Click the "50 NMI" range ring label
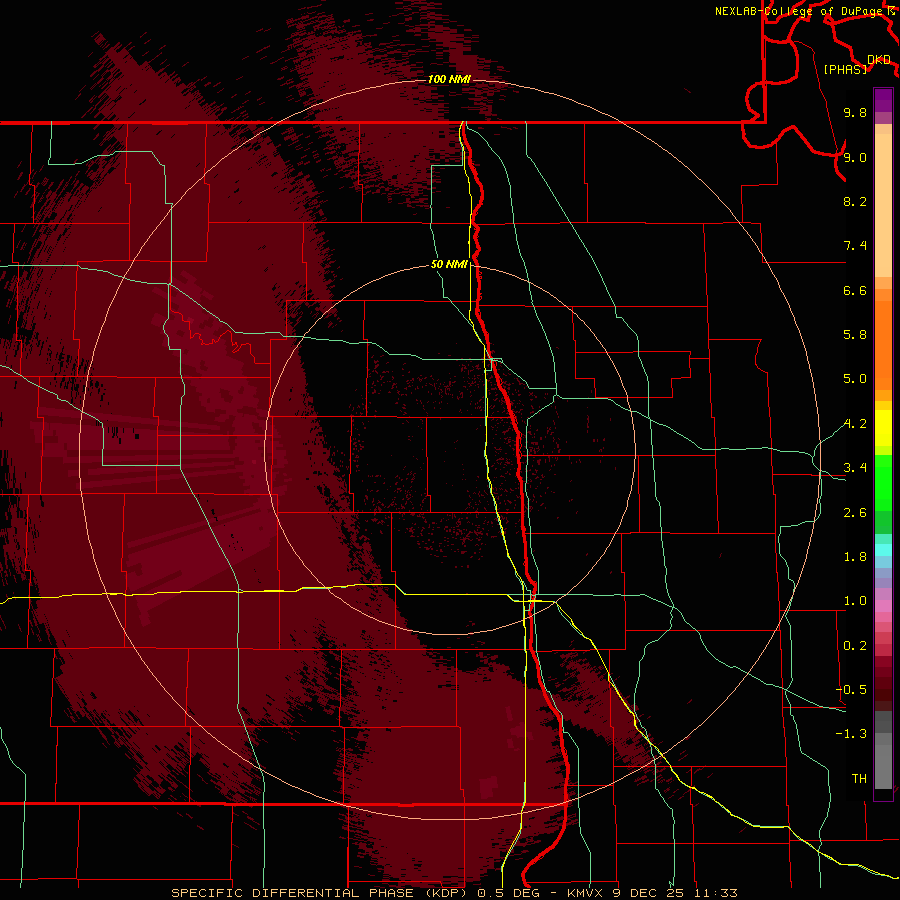The image size is (900, 900). (449, 264)
